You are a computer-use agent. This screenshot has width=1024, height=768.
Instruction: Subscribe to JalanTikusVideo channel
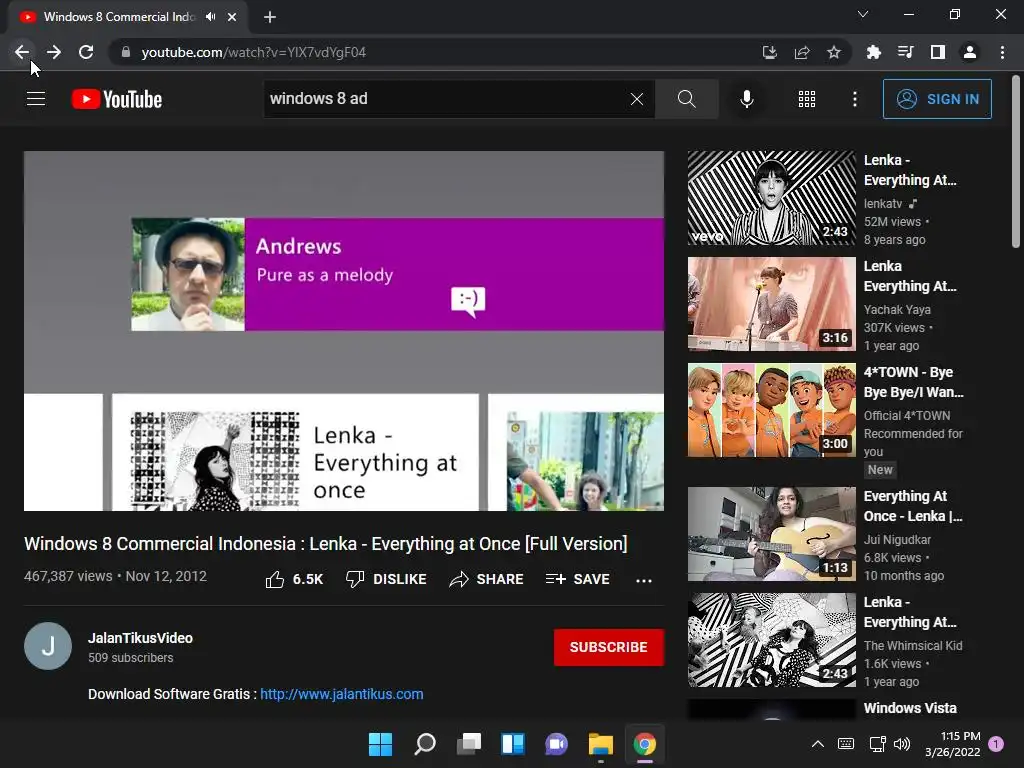(609, 647)
